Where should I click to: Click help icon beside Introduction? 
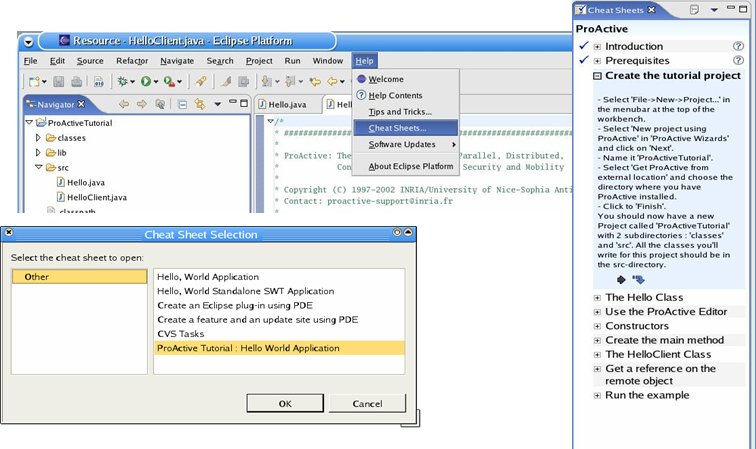pyautogui.click(x=738, y=46)
